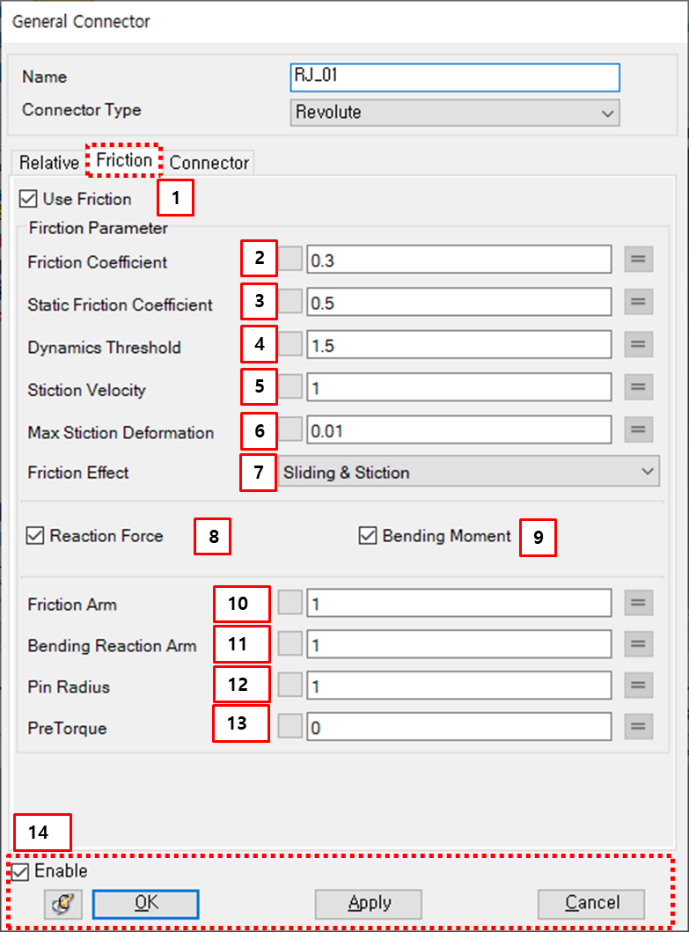This screenshot has height=932, width=689.
Task: Open parametric value editor for Friction Arm
Action: pyautogui.click(x=638, y=602)
